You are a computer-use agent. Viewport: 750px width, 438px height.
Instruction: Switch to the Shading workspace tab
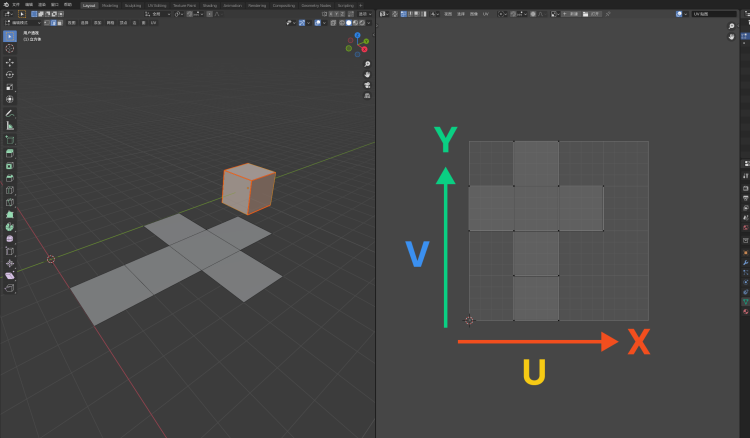tap(210, 5)
